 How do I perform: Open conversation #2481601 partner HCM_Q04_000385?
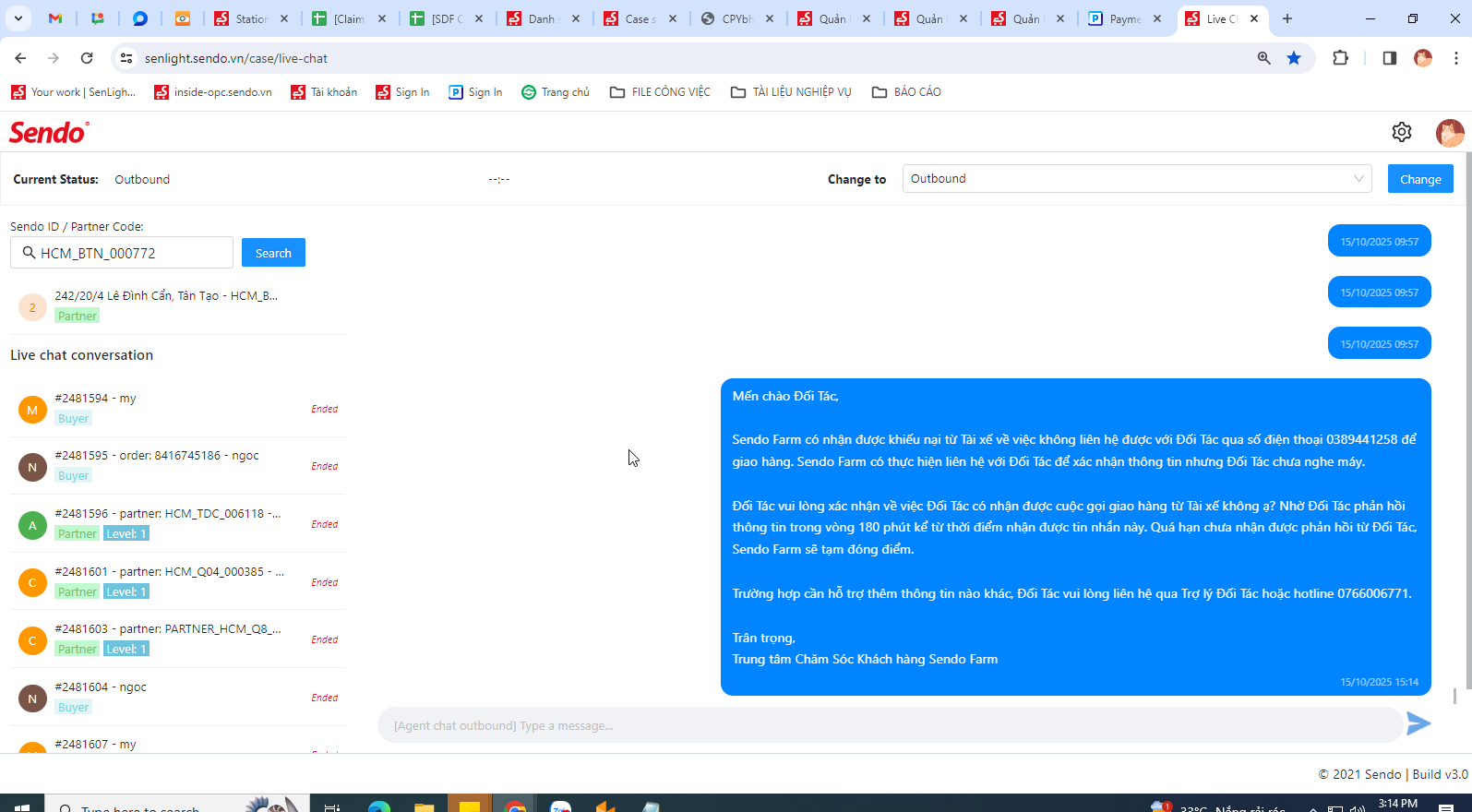click(x=178, y=582)
